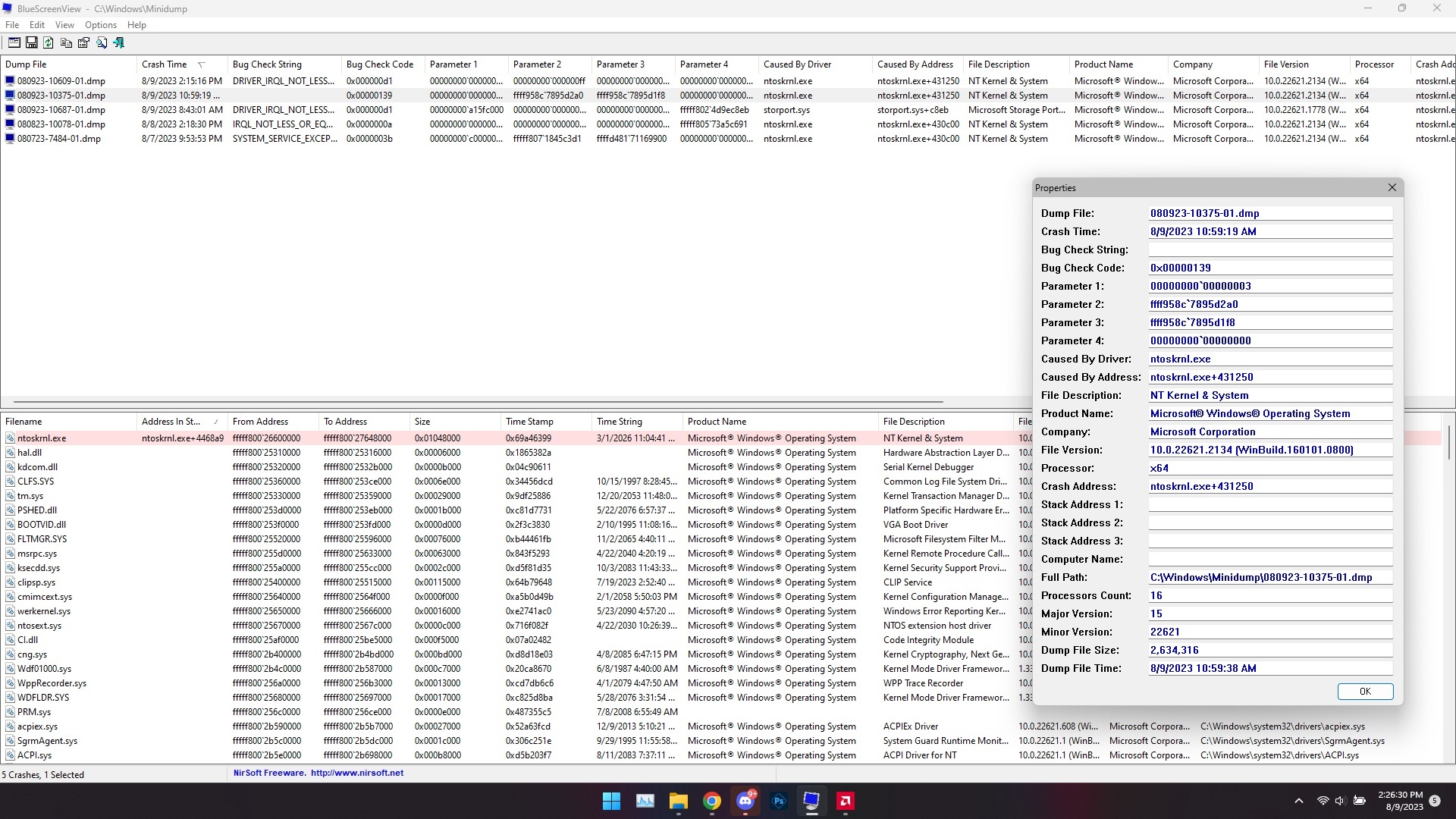1456x819 pixels.
Task: Click the empty Computer Name field
Action: pyautogui.click(x=1270, y=560)
